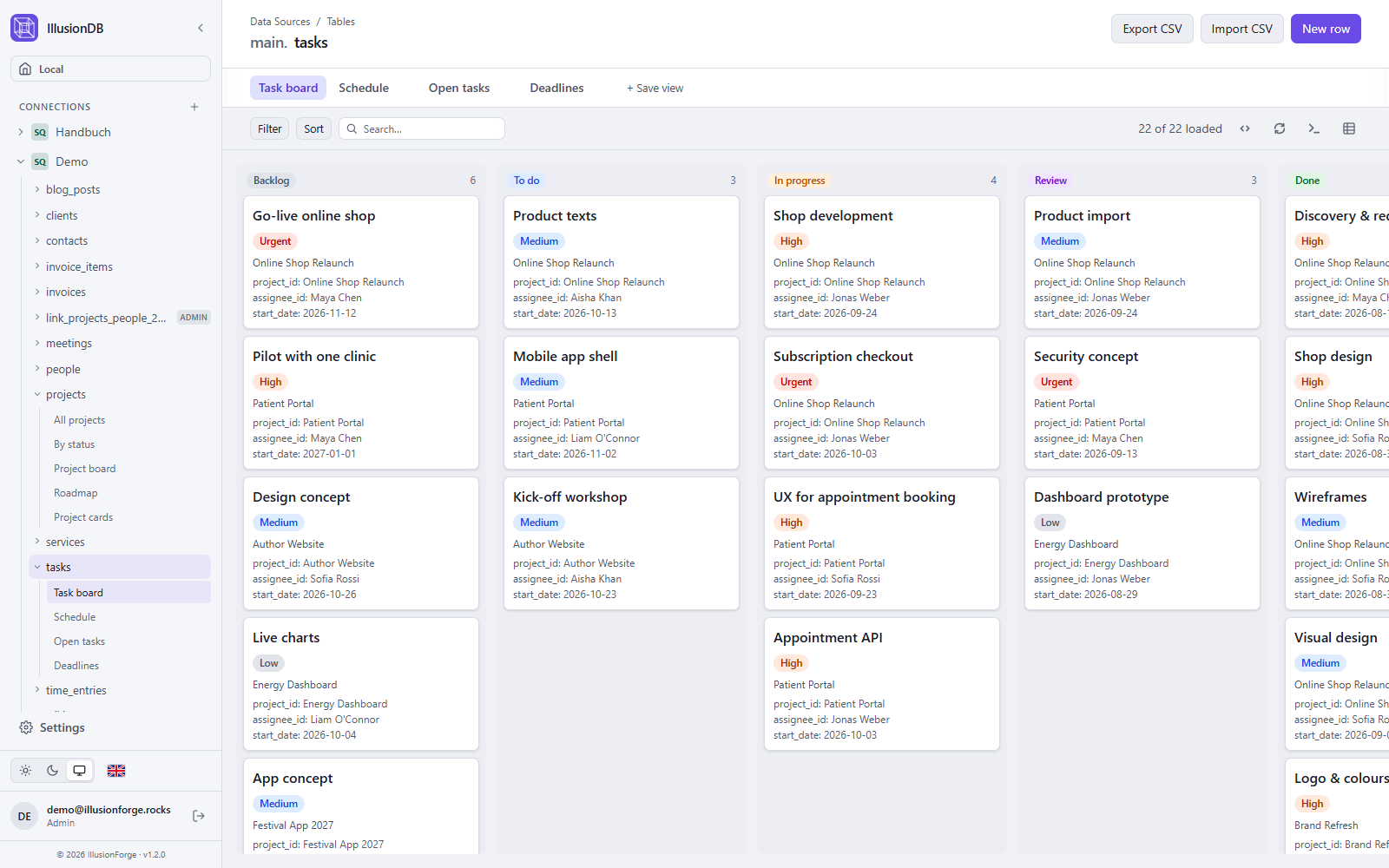
Task: Click the Done column label
Action: click(1307, 181)
